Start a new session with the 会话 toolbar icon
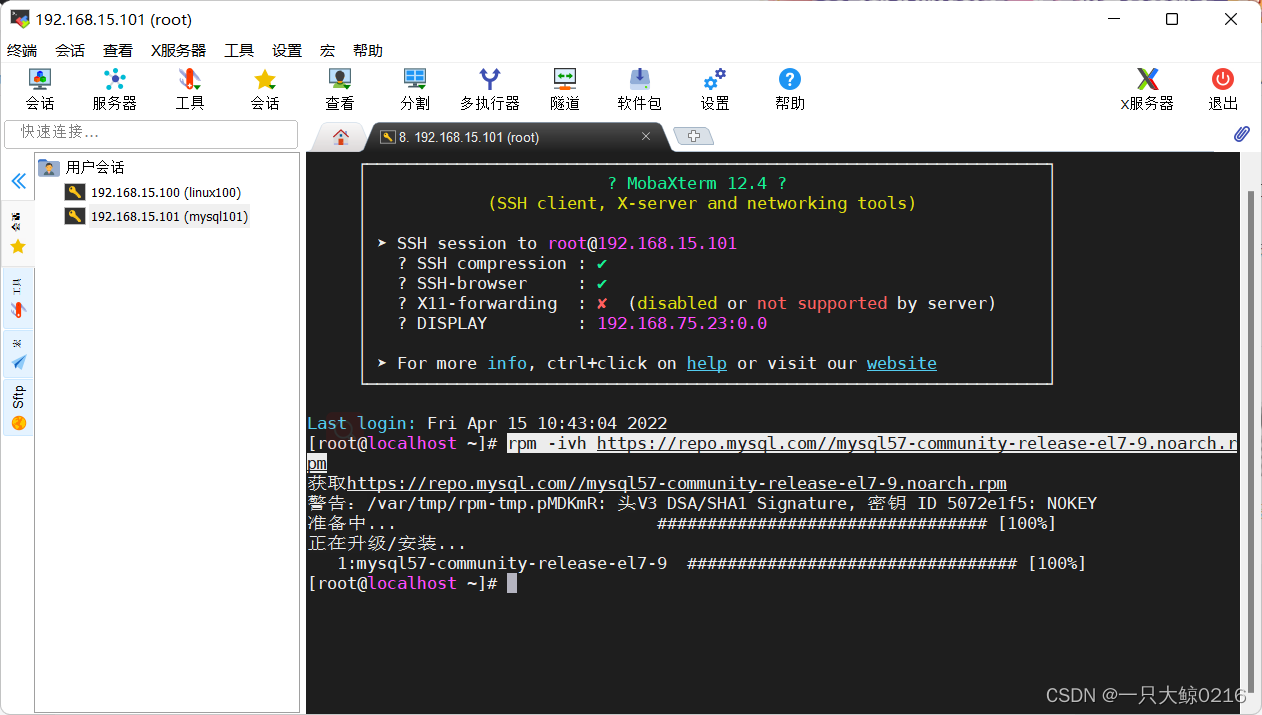Viewport: 1262px width, 715px height. 38,88
